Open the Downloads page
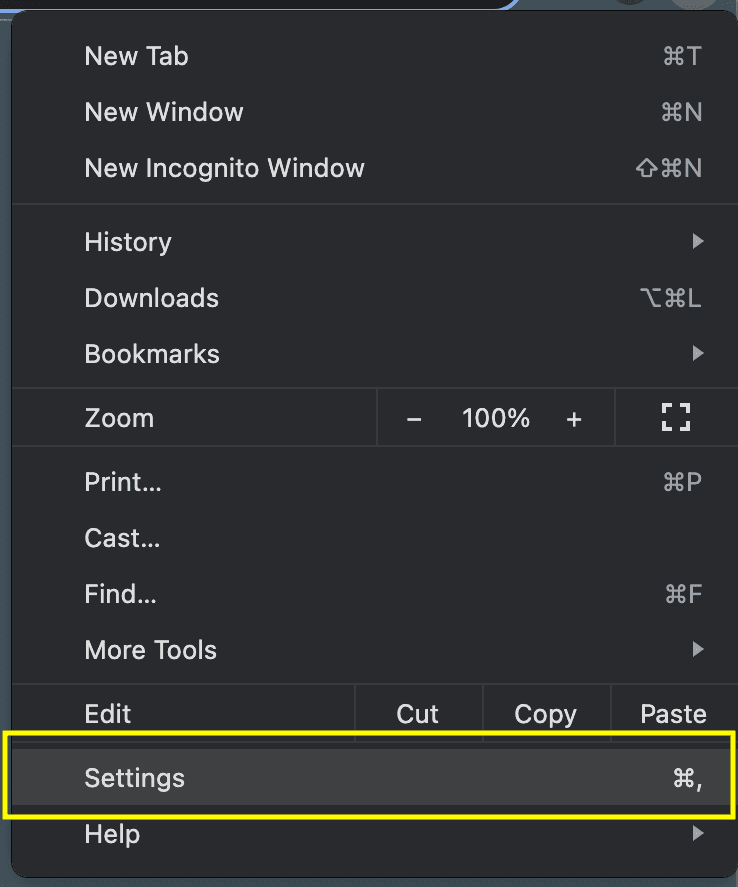Image resolution: width=738 pixels, height=887 pixels. 374,298
